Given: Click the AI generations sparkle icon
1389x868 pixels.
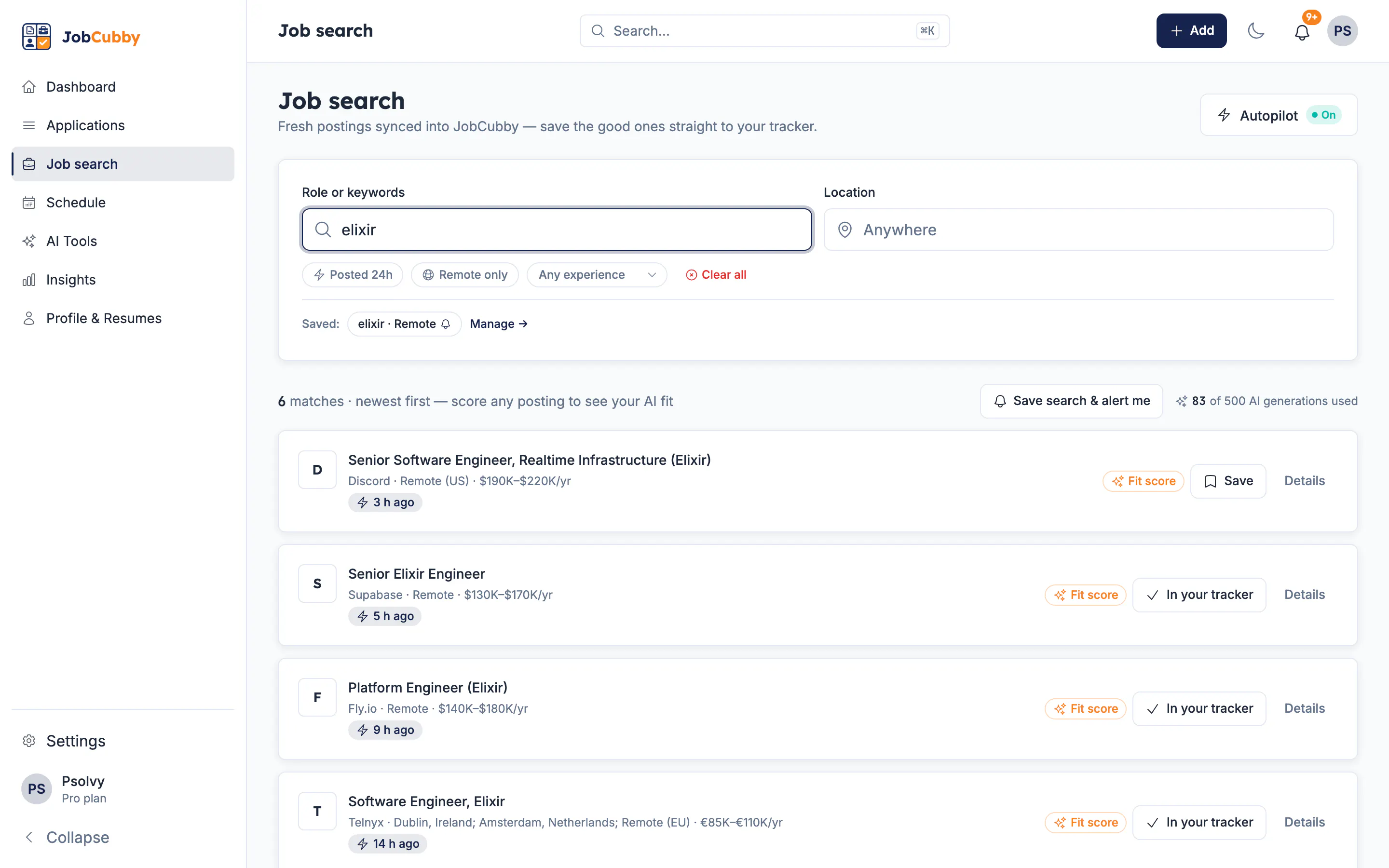Looking at the screenshot, I should 1181,401.
